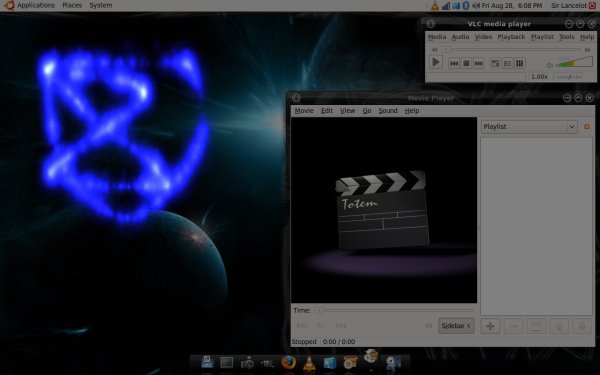This screenshot has height=375, width=600.
Task: Click the Totem clapperboard video area
Action: click(x=384, y=210)
